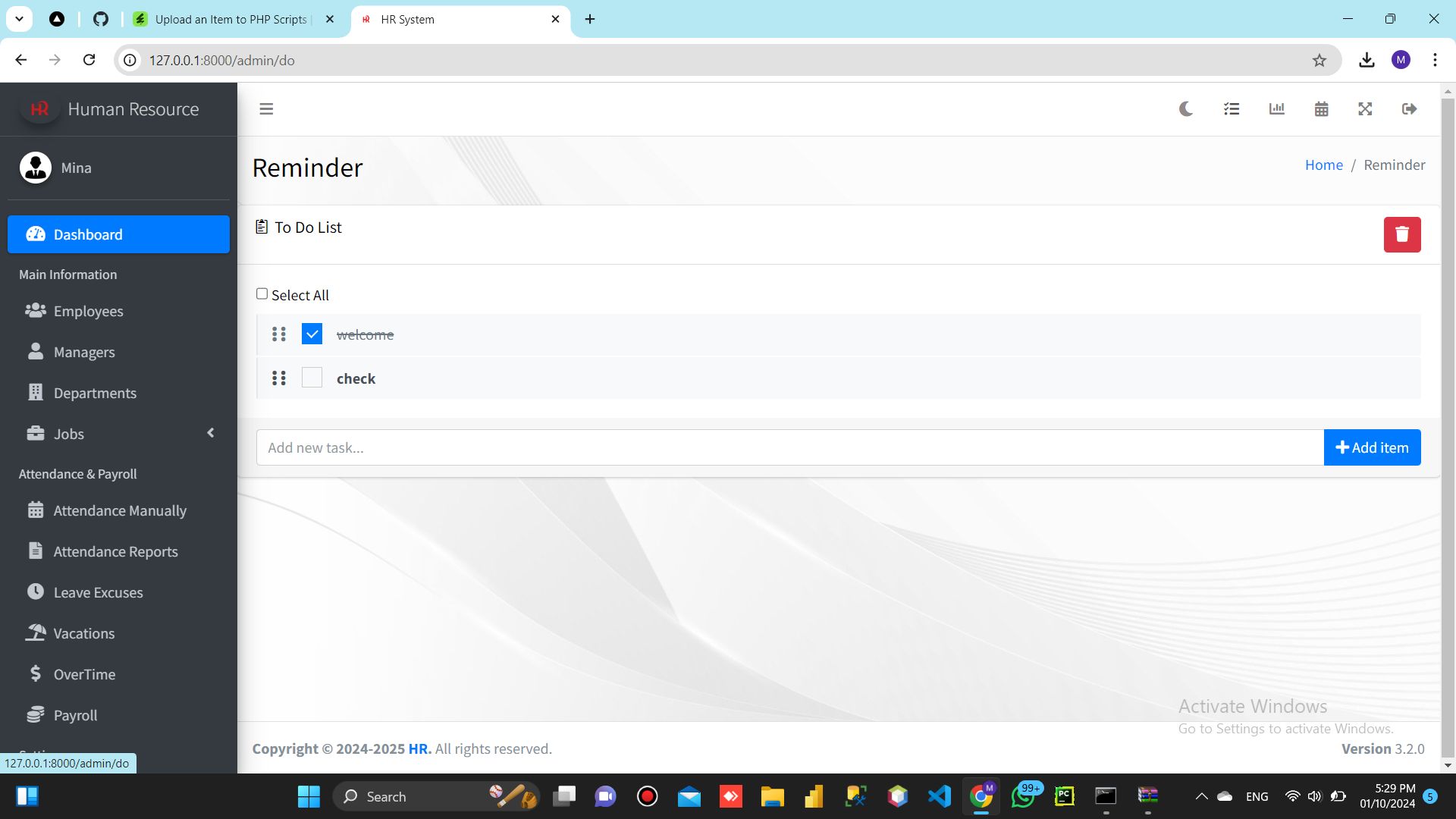
Task: Click the address bar URL
Action: click(x=221, y=60)
